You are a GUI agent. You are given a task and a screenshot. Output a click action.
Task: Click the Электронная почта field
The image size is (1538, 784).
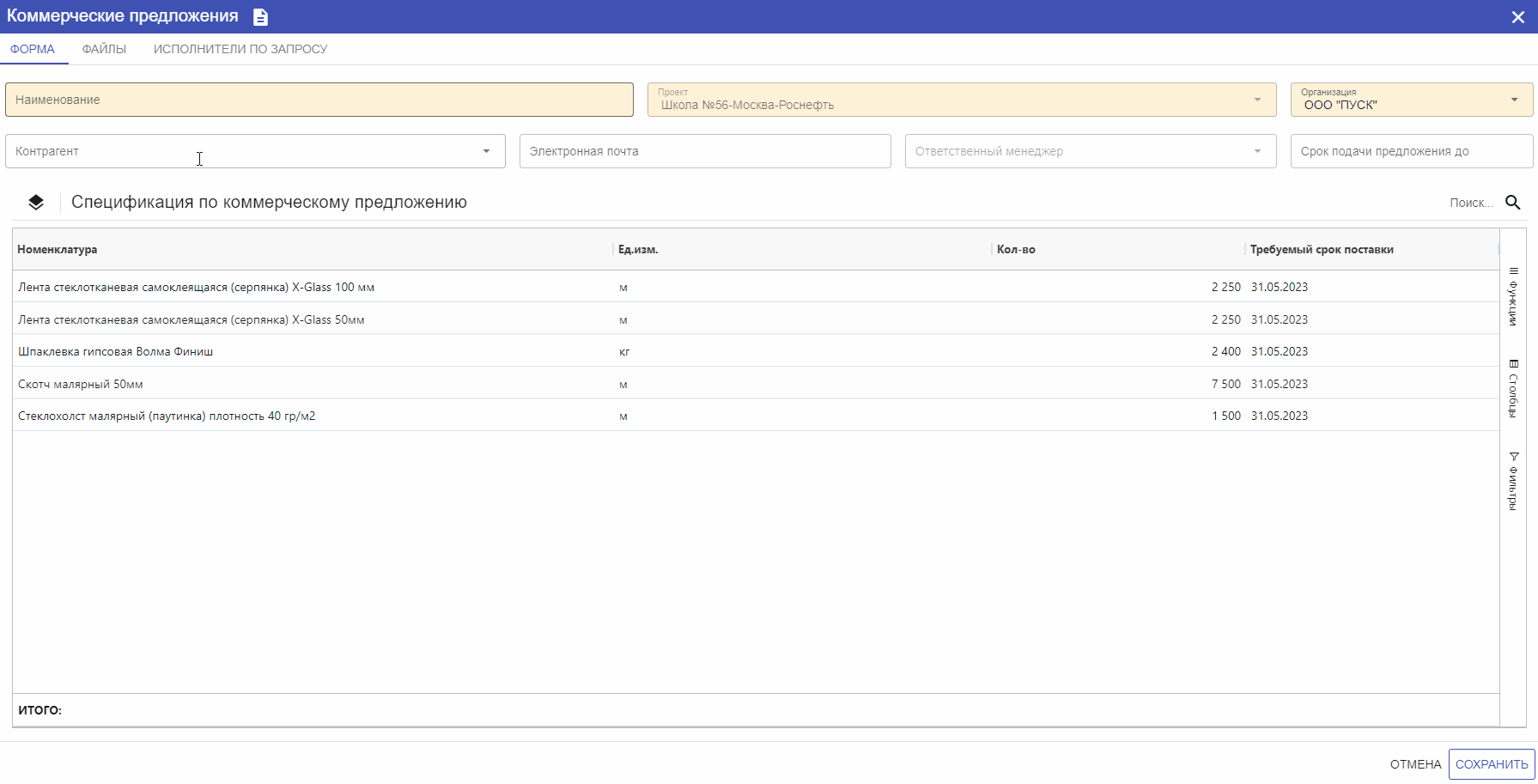click(x=705, y=151)
